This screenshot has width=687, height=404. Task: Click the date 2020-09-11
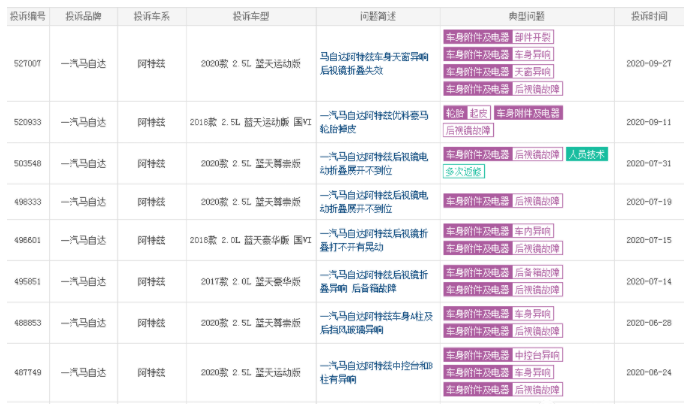pyautogui.click(x=649, y=122)
